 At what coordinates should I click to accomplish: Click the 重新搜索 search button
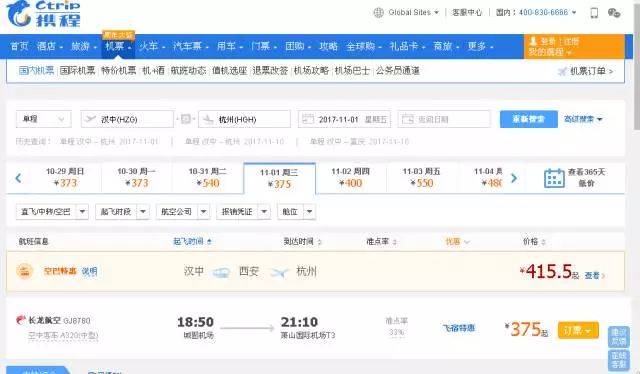coord(529,119)
